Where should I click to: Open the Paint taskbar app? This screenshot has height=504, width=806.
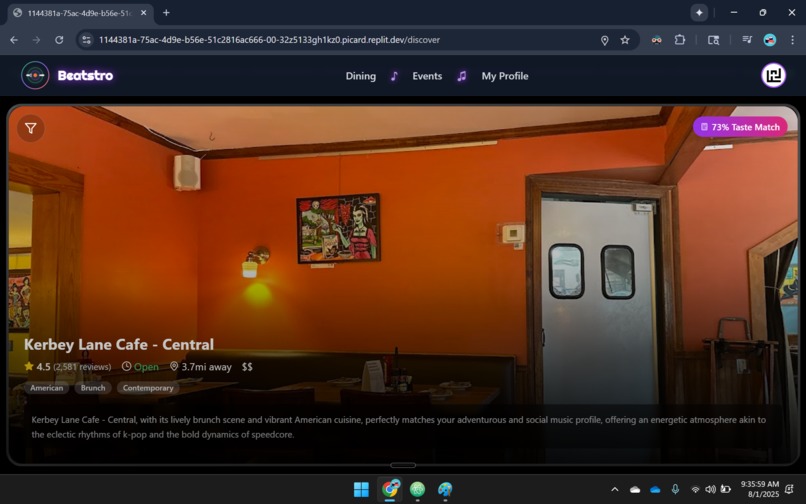(x=445, y=489)
